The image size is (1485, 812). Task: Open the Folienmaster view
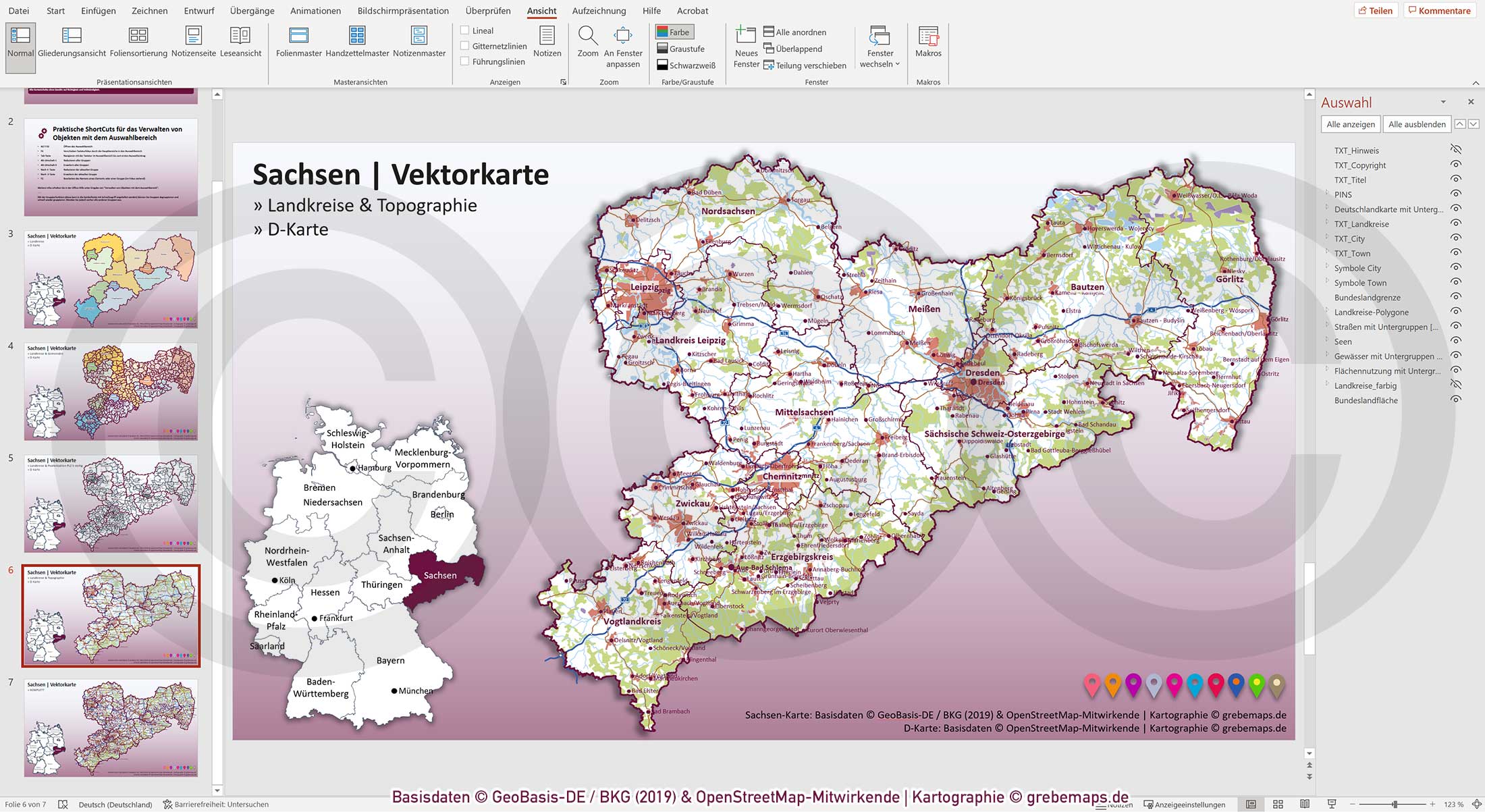click(x=298, y=43)
